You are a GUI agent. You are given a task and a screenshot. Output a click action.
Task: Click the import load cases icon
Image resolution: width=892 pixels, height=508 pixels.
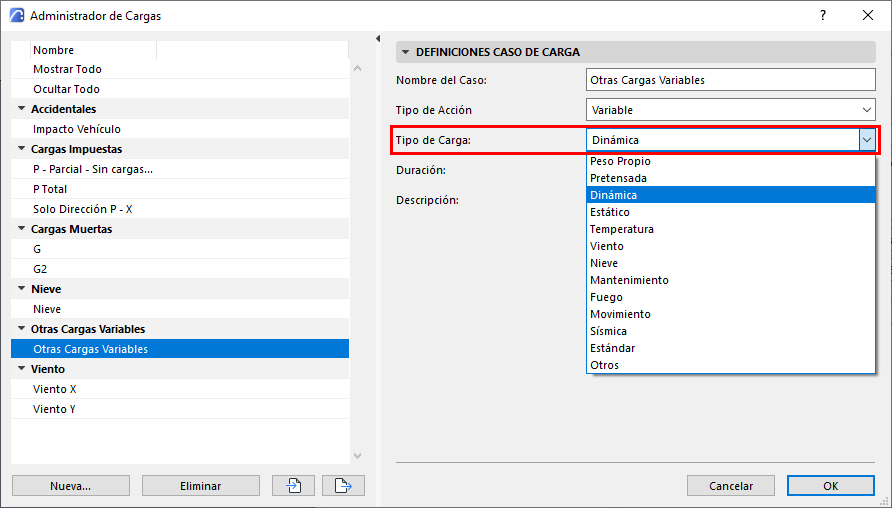click(294, 486)
